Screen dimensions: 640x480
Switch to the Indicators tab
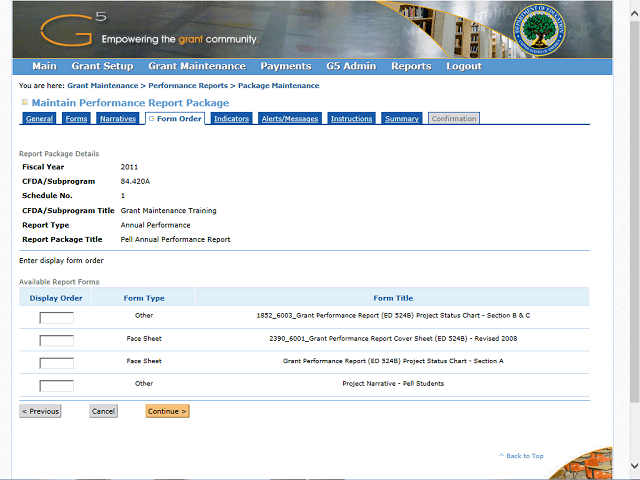(231, 119)
